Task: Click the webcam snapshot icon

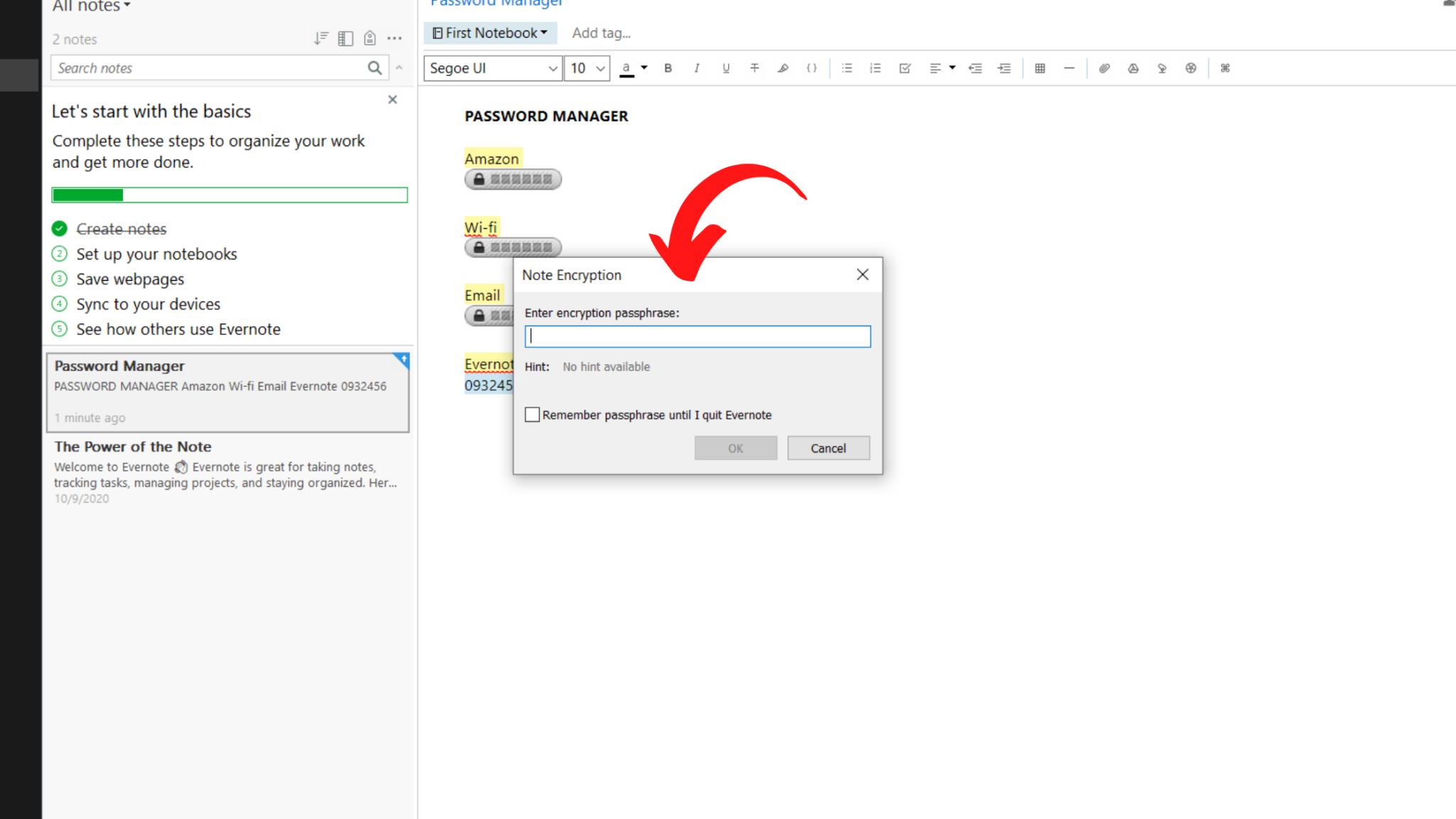Action: (1191, 68)
